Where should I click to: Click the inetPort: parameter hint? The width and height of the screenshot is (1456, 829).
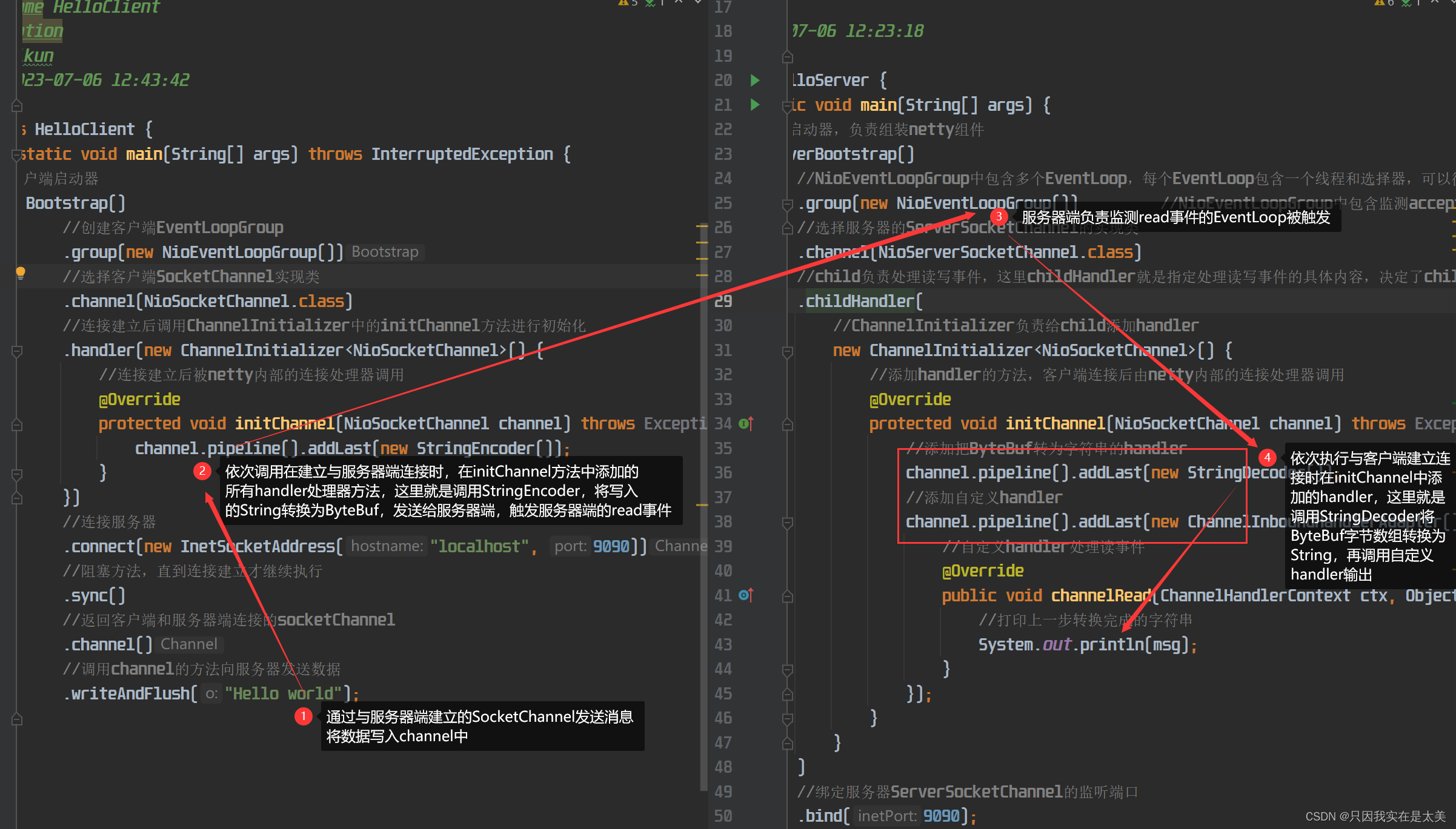[887, 816]
